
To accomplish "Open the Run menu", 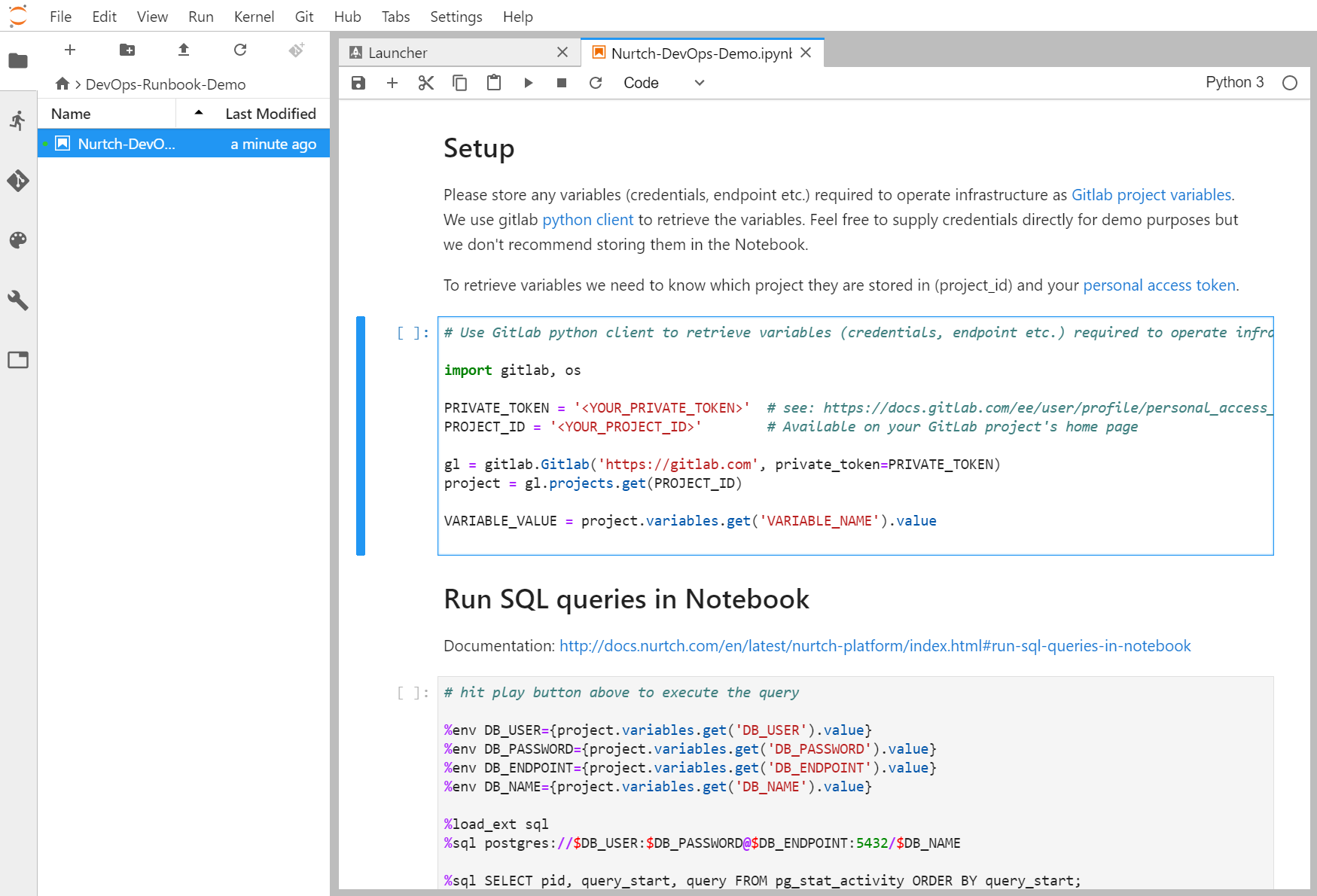I will (201, 17).
